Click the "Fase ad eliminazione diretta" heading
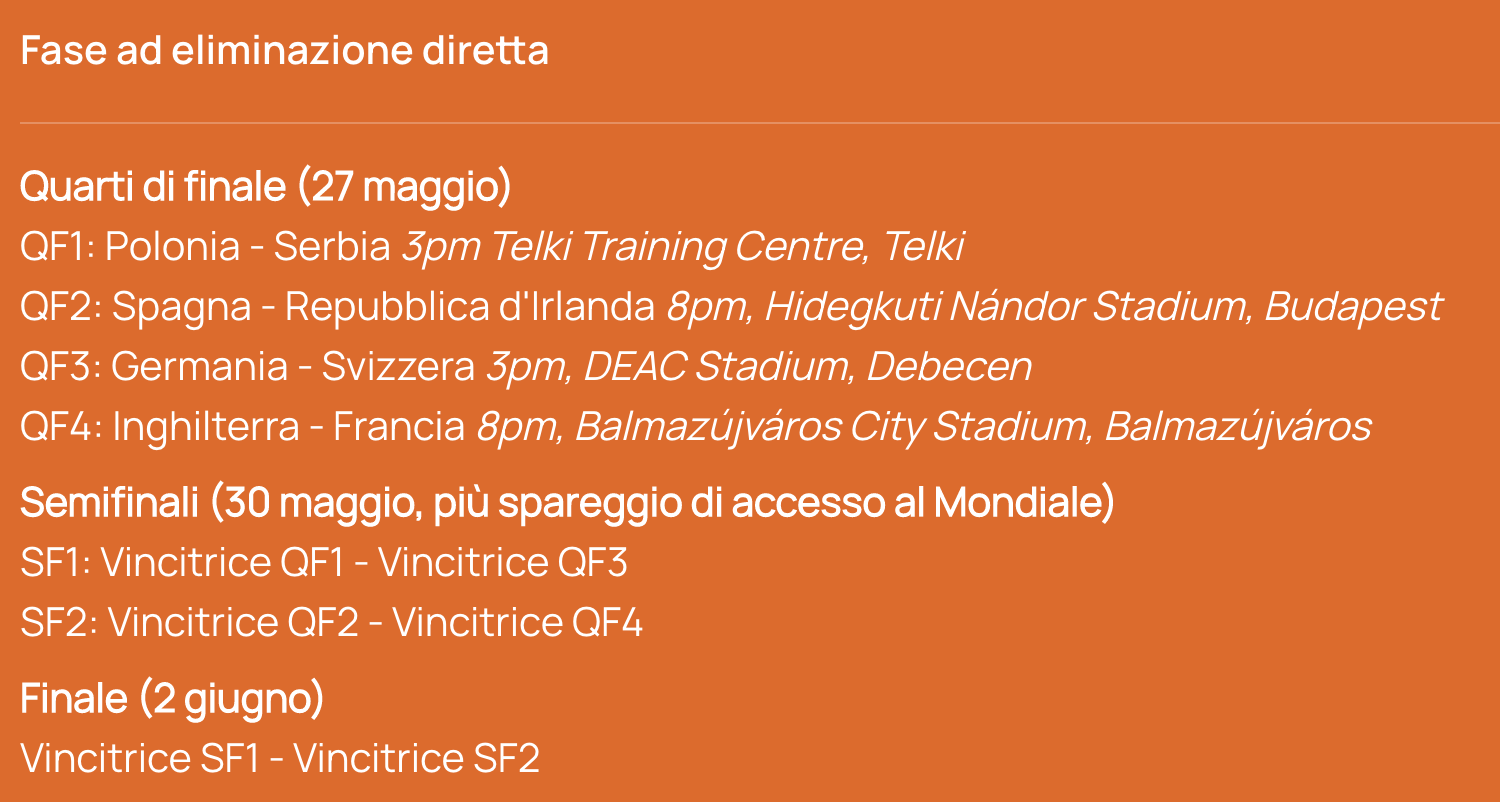The width and height of the screenshot is (1500, 802). (x=284, y=51)
